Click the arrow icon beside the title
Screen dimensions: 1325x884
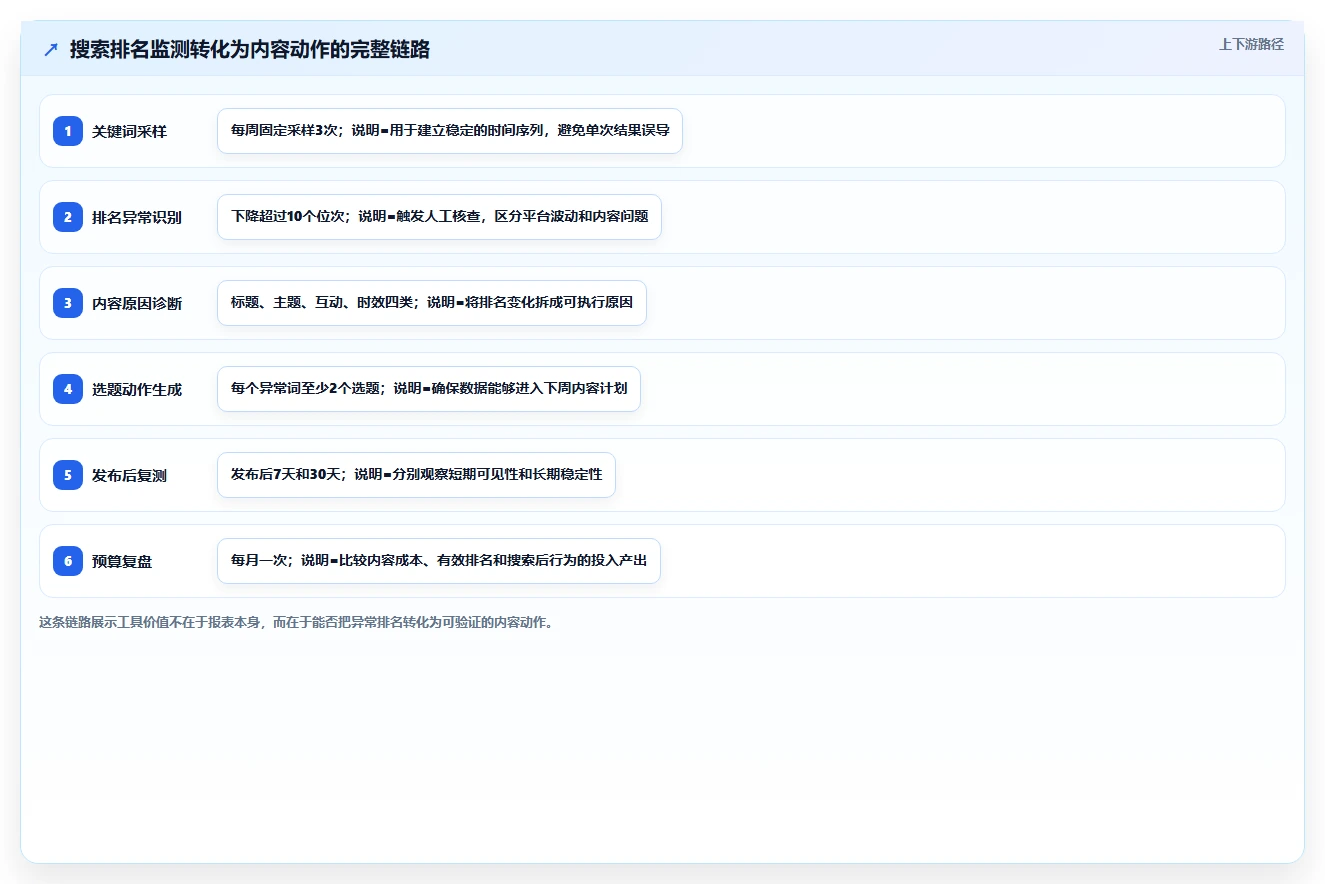click(50, 50)
